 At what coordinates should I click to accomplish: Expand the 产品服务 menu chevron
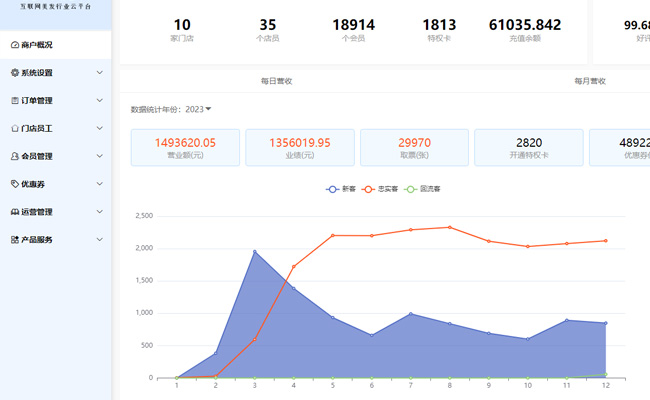tap(99, 239)
